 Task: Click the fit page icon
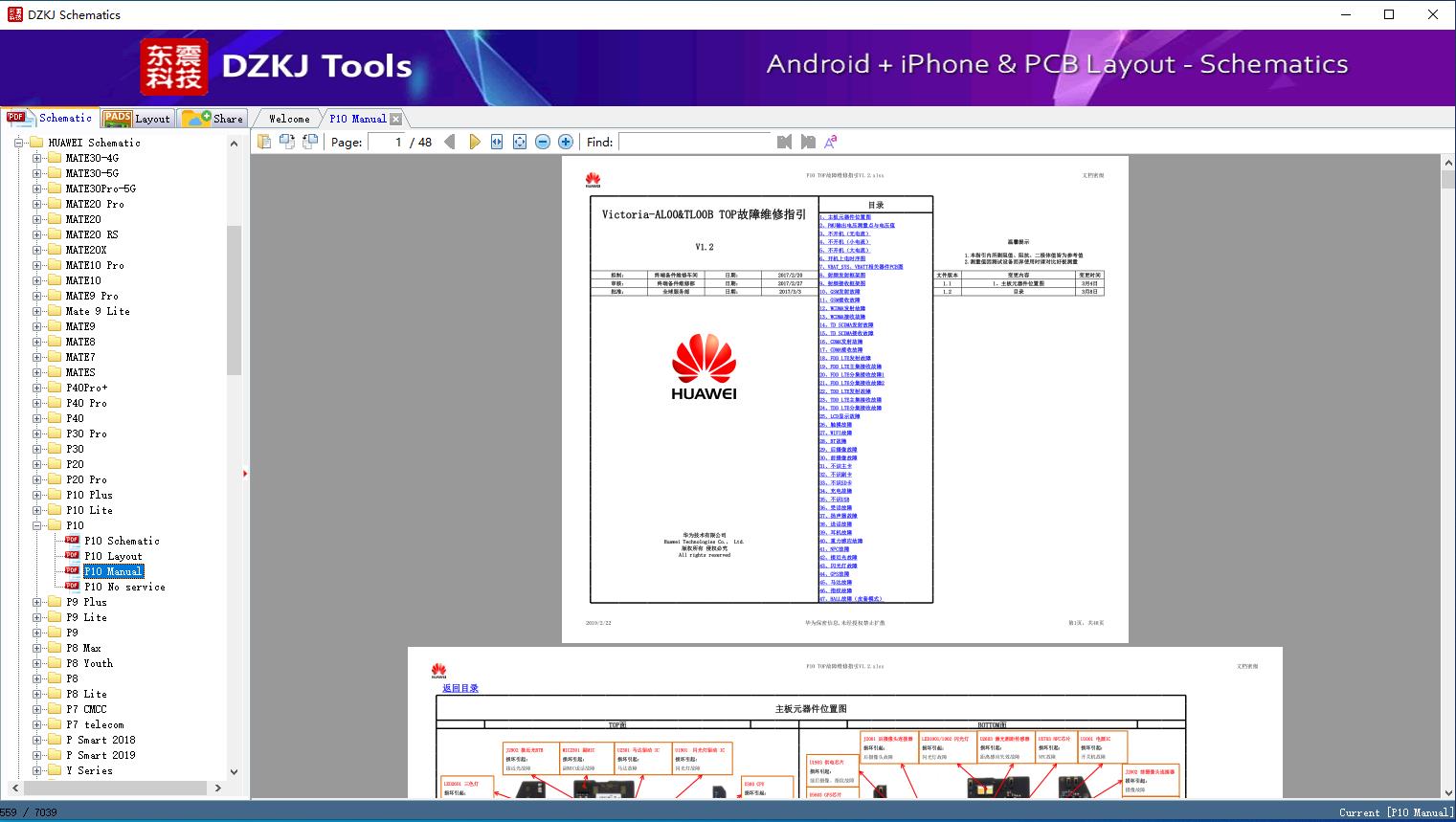520,142
